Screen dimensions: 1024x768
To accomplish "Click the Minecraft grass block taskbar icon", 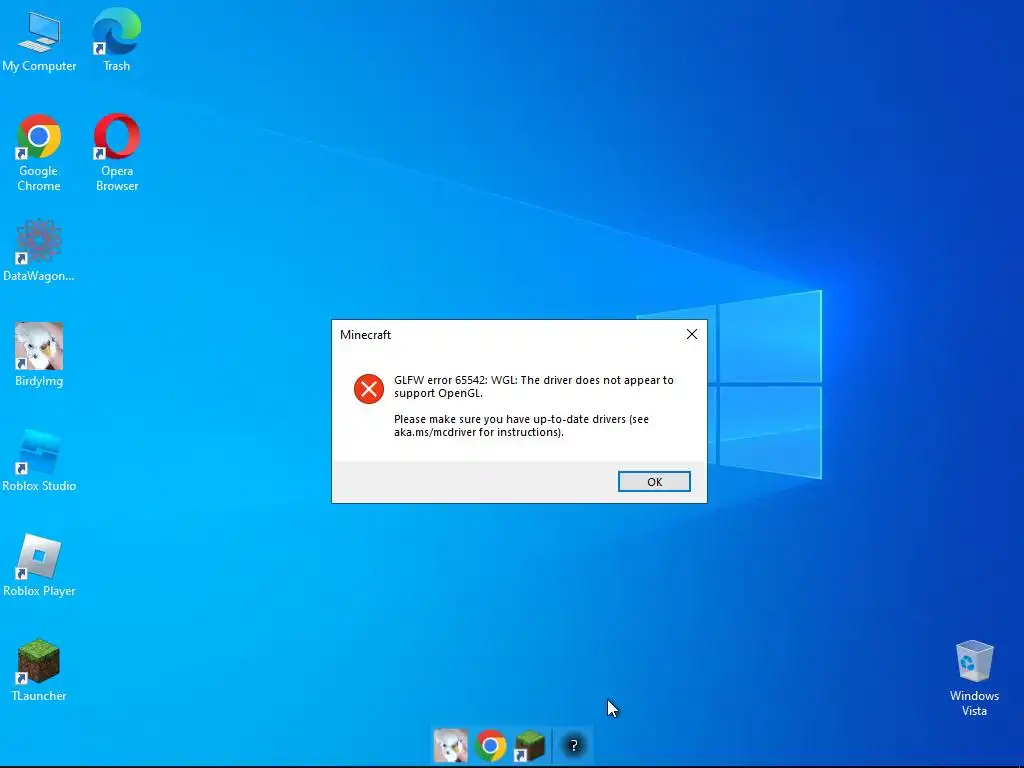I will tap(530, 745).
